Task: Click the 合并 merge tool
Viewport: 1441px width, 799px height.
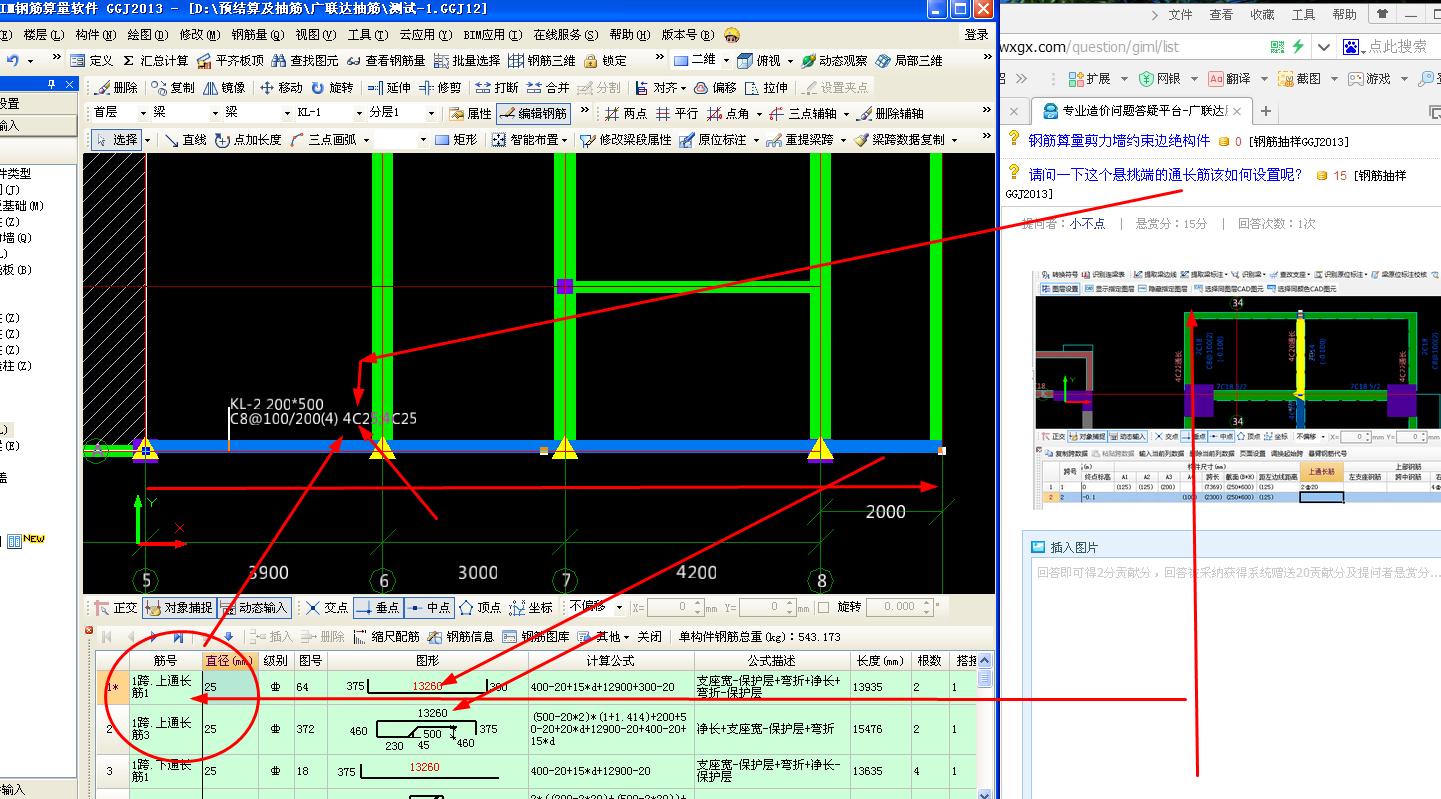Action: point(548,88)
